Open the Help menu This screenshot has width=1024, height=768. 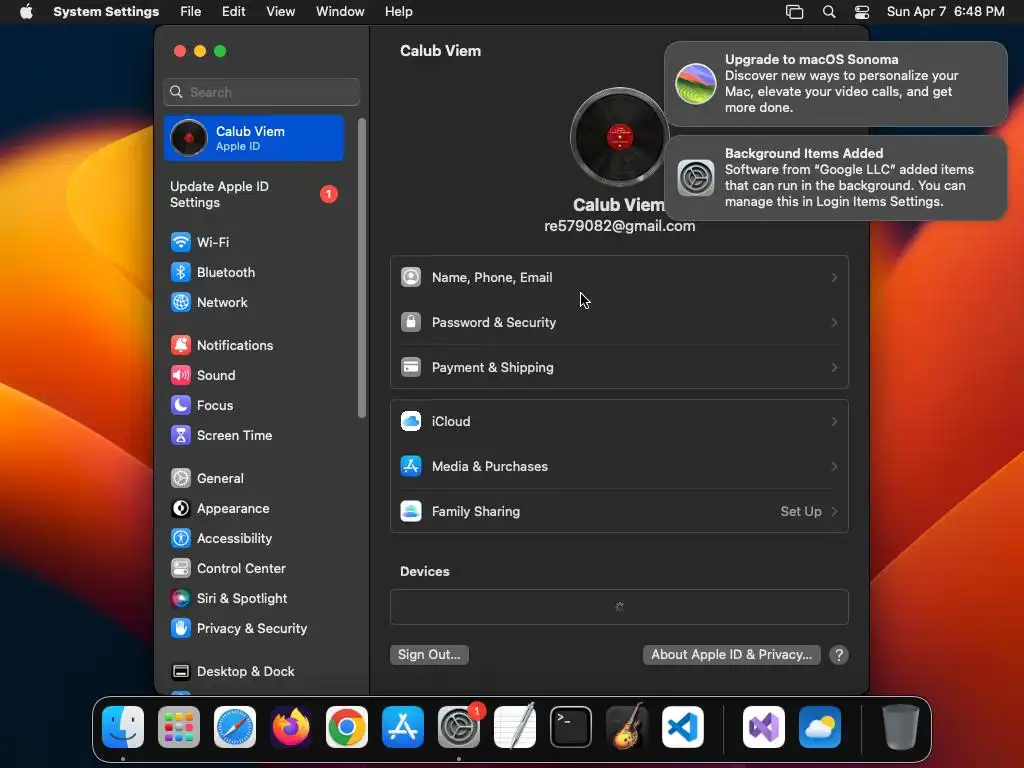(398, 12)
